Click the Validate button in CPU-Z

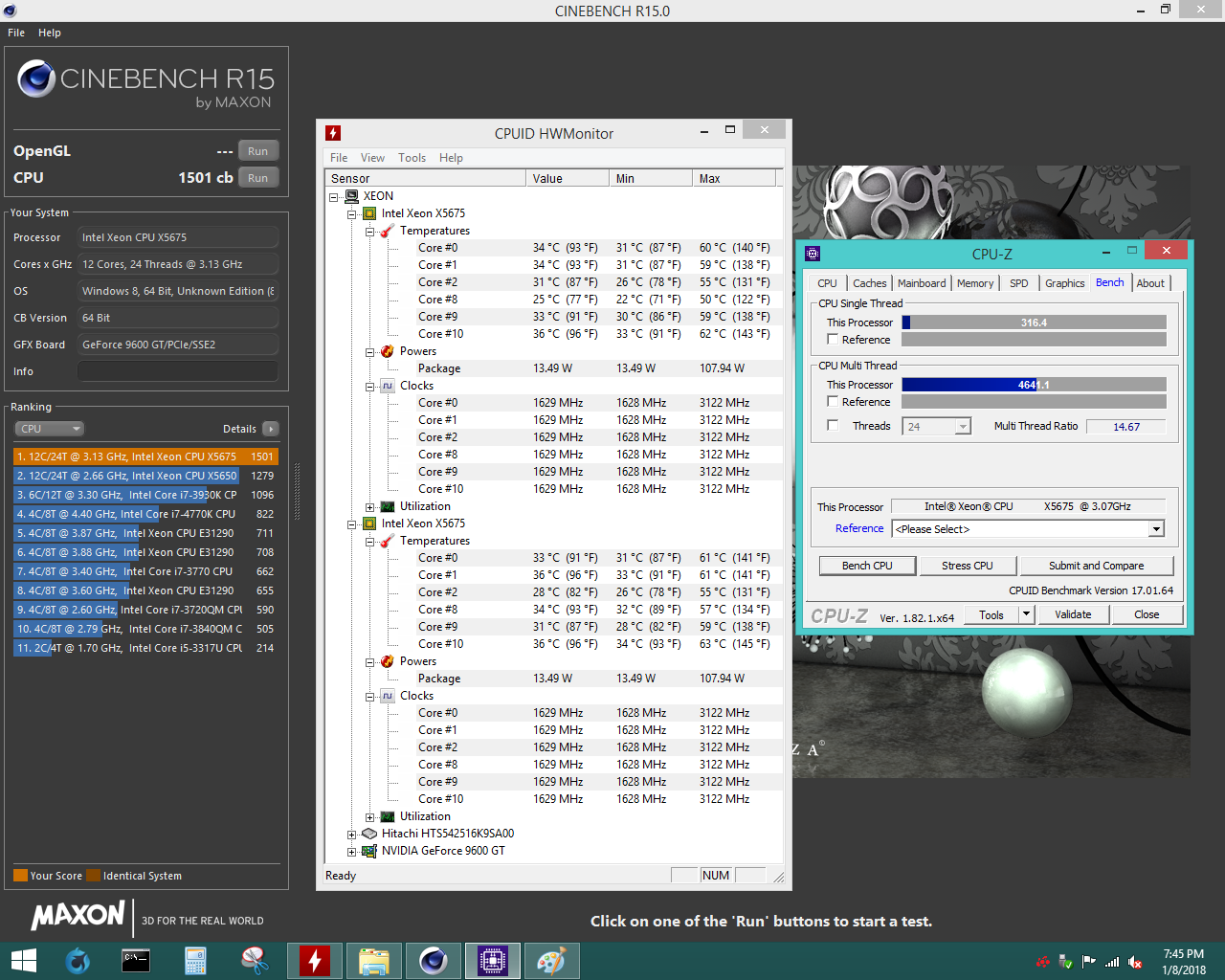pyautogui.click(x=1073, y=614)
